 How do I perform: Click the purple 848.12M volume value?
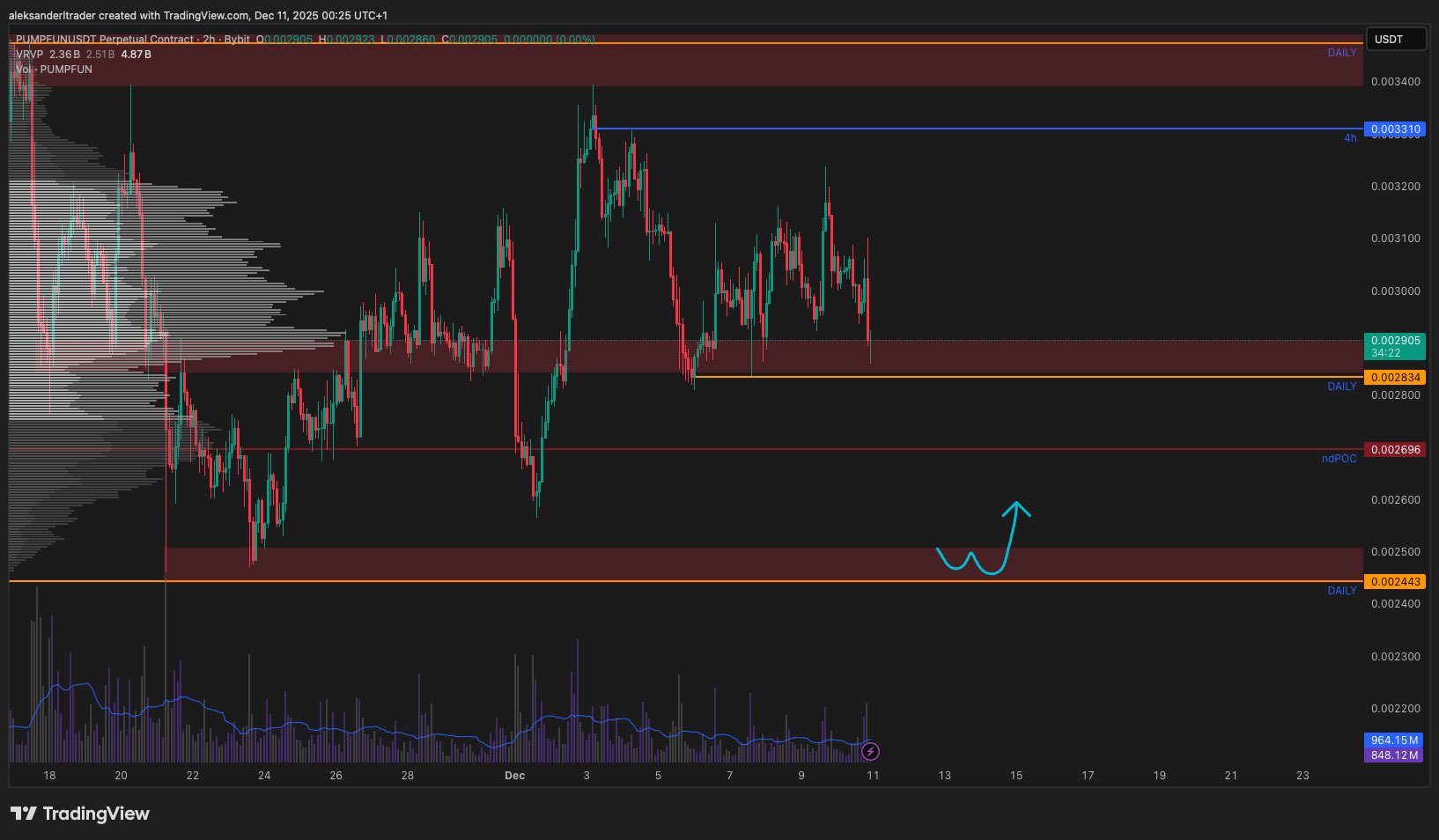coord(1393,755)
